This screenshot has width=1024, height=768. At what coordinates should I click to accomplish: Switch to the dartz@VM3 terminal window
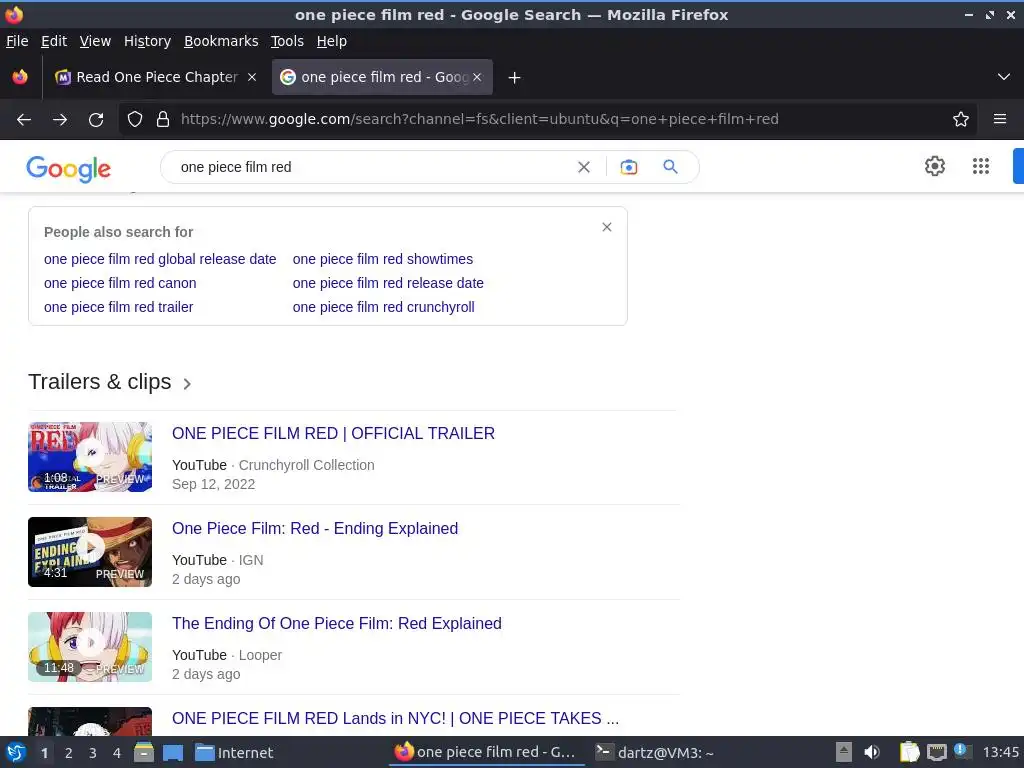click(x=655, y=752)
